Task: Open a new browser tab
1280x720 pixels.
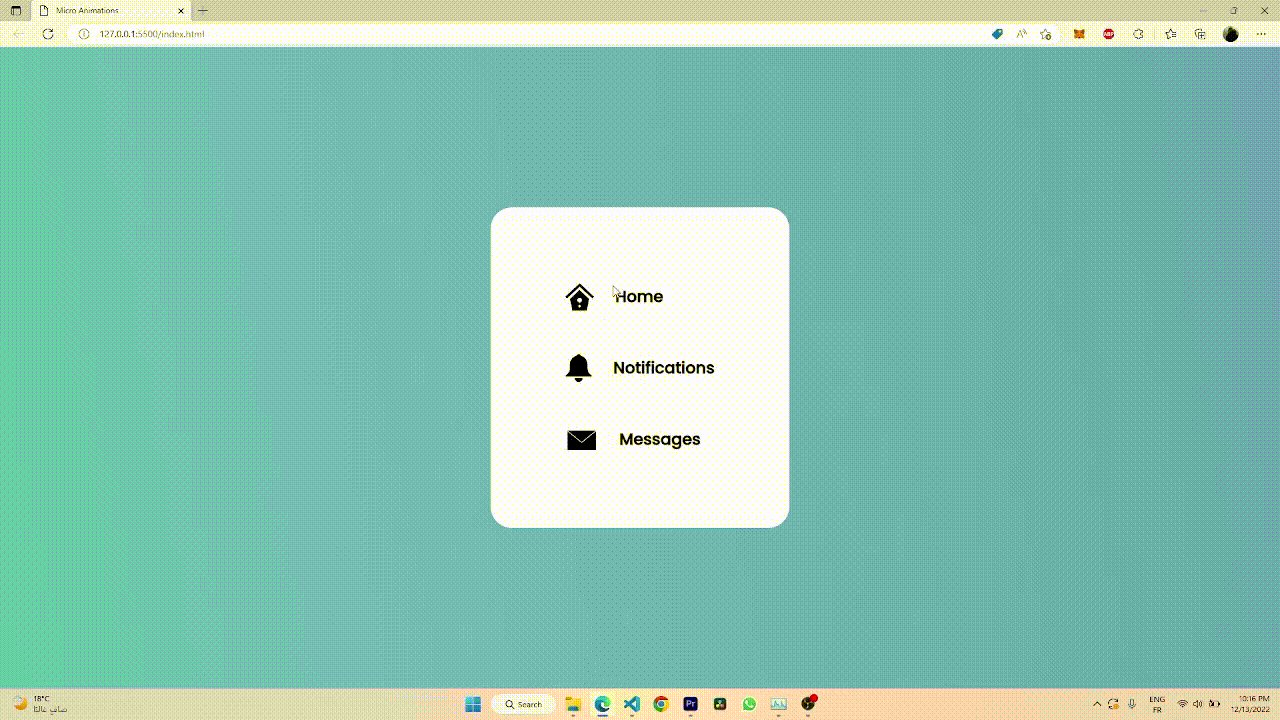Action: [x=203, y=10]
